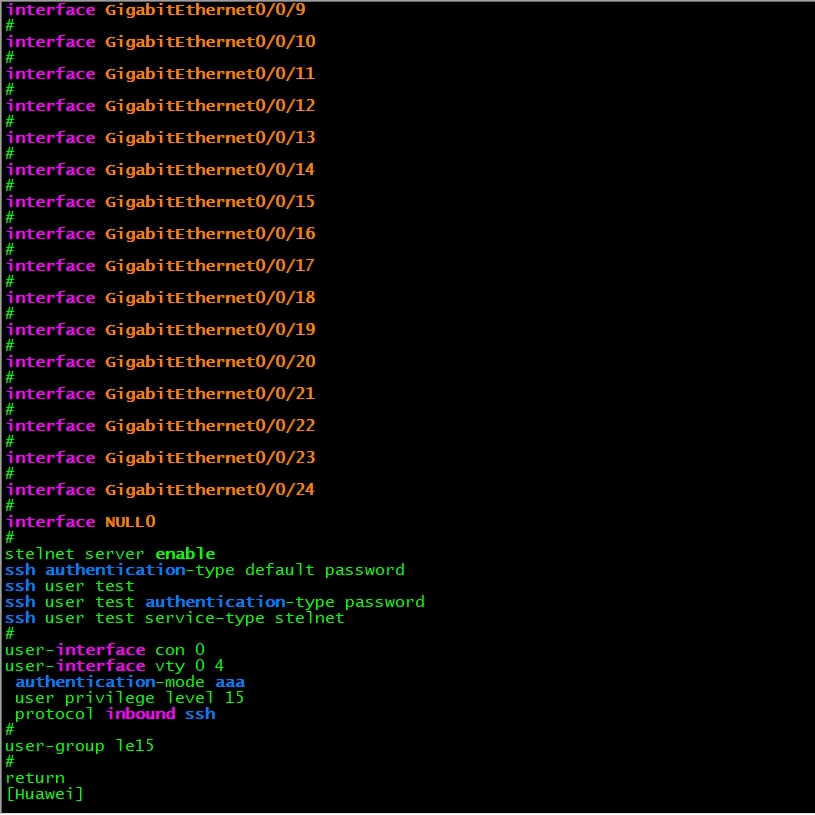Click the line 'user-interface vty 0 4'
The image size is (815, 815).
tap(114, 666)
